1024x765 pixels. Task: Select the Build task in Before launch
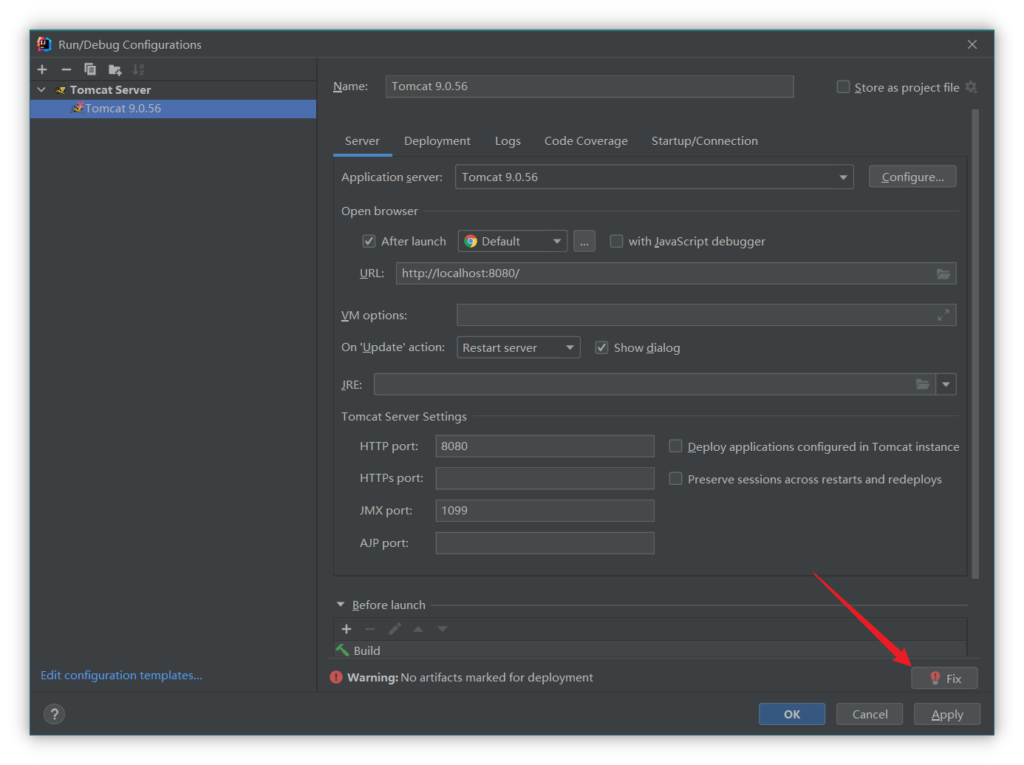tap(650, 651)
